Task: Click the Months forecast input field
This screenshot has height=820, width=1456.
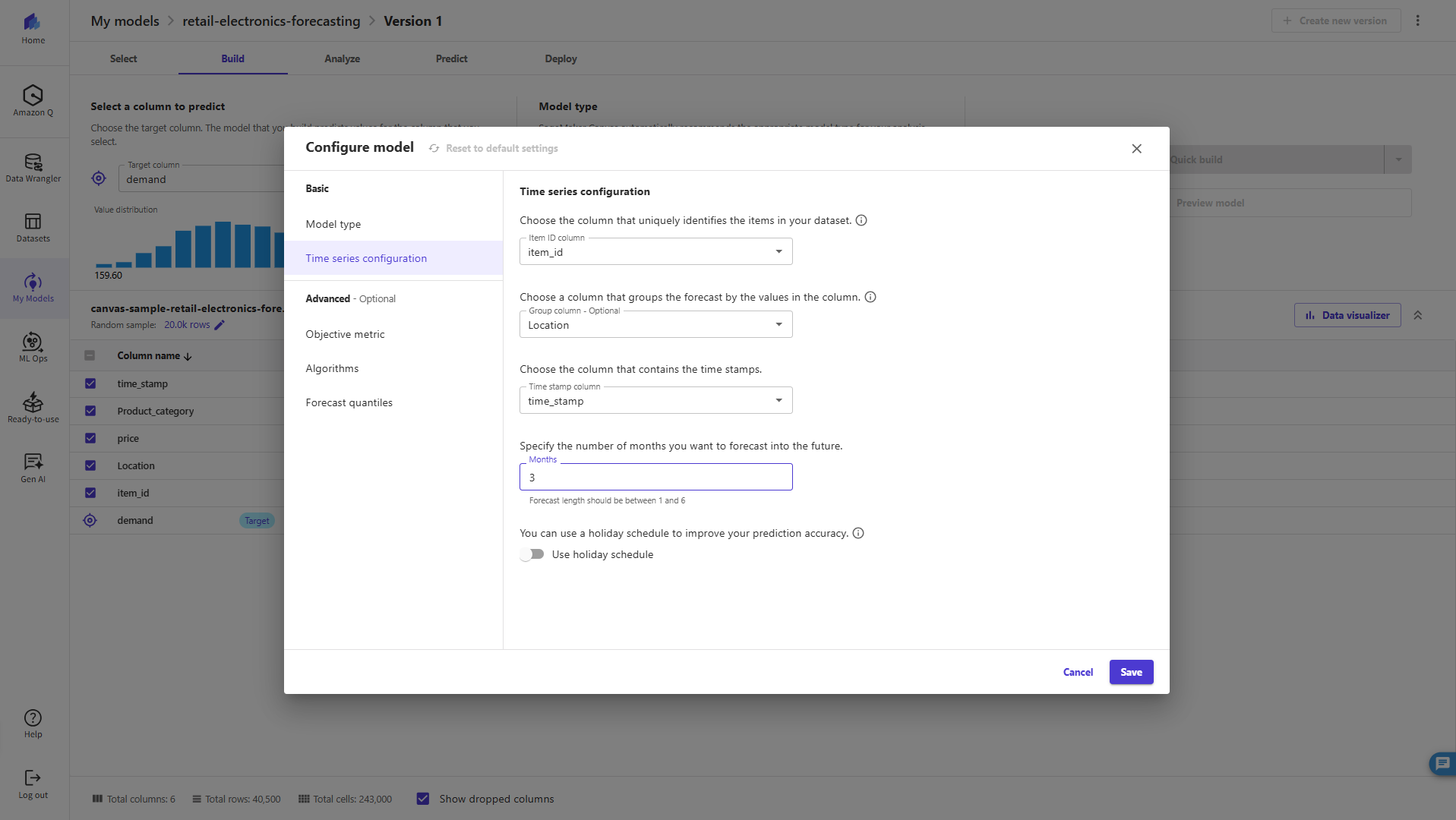Action: point(655,478)
